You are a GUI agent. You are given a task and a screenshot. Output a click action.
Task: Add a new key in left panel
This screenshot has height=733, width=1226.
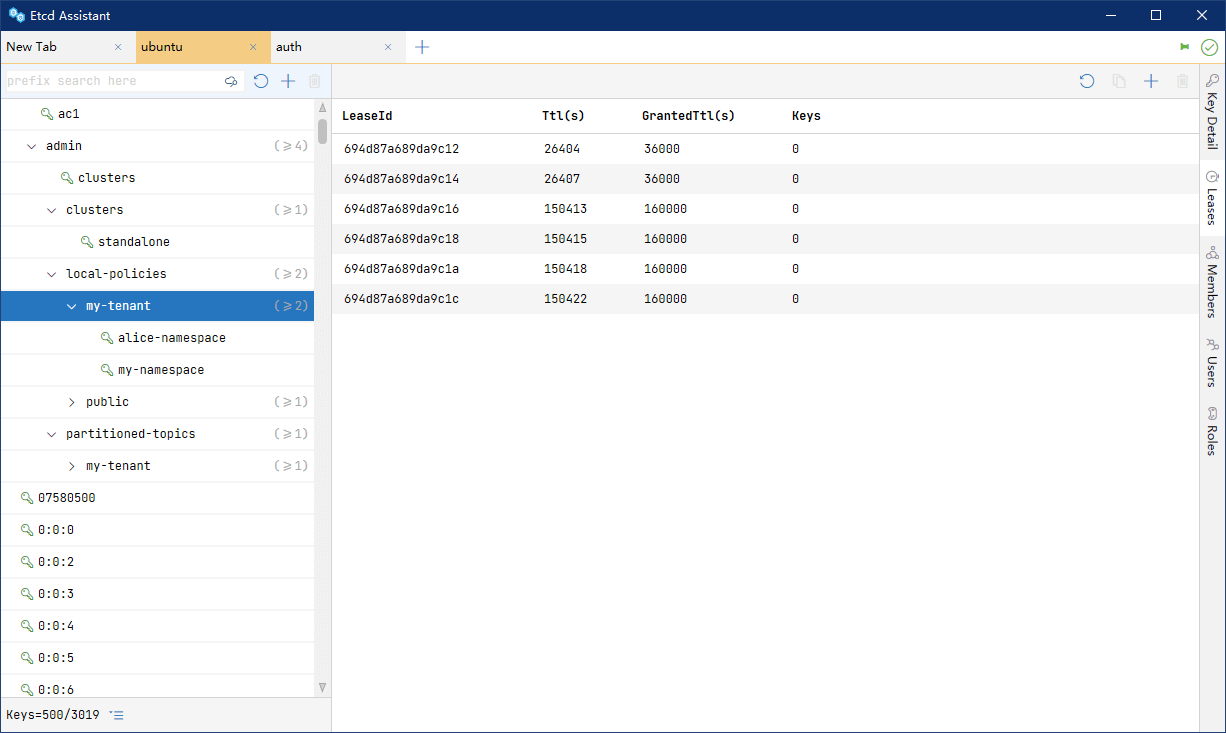[x=288, y=81]
